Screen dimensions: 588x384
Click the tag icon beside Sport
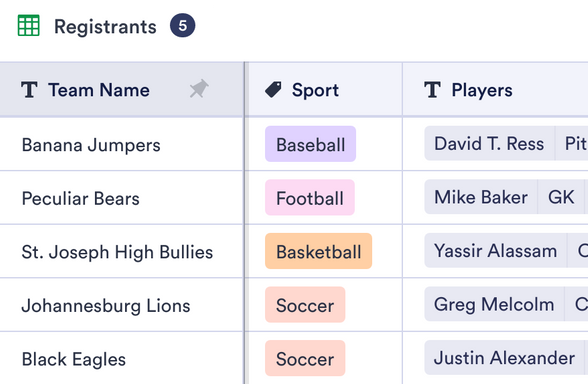click(273, 90)
